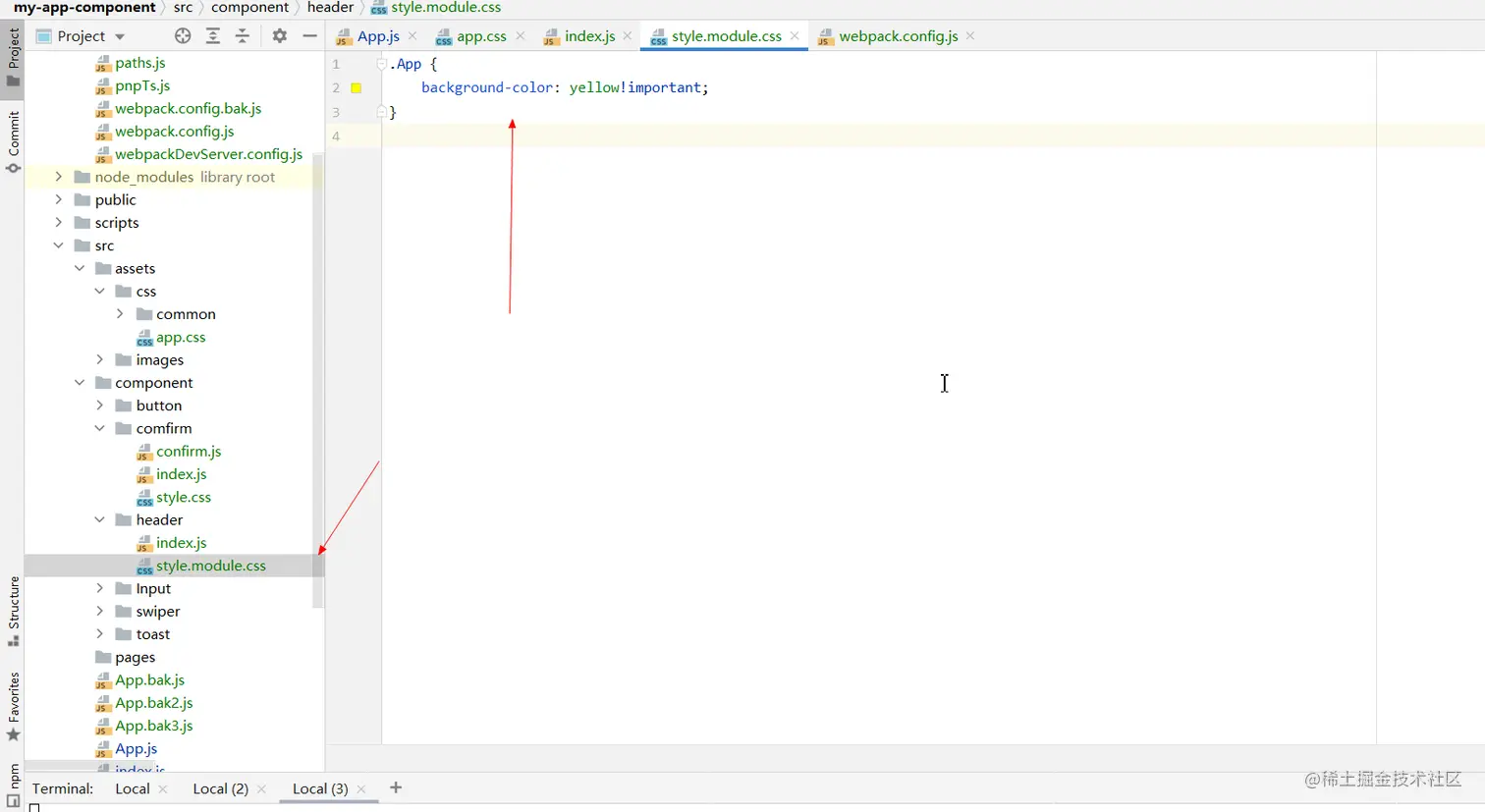
Task: Collapse the header folder
Action: point(100,519)
